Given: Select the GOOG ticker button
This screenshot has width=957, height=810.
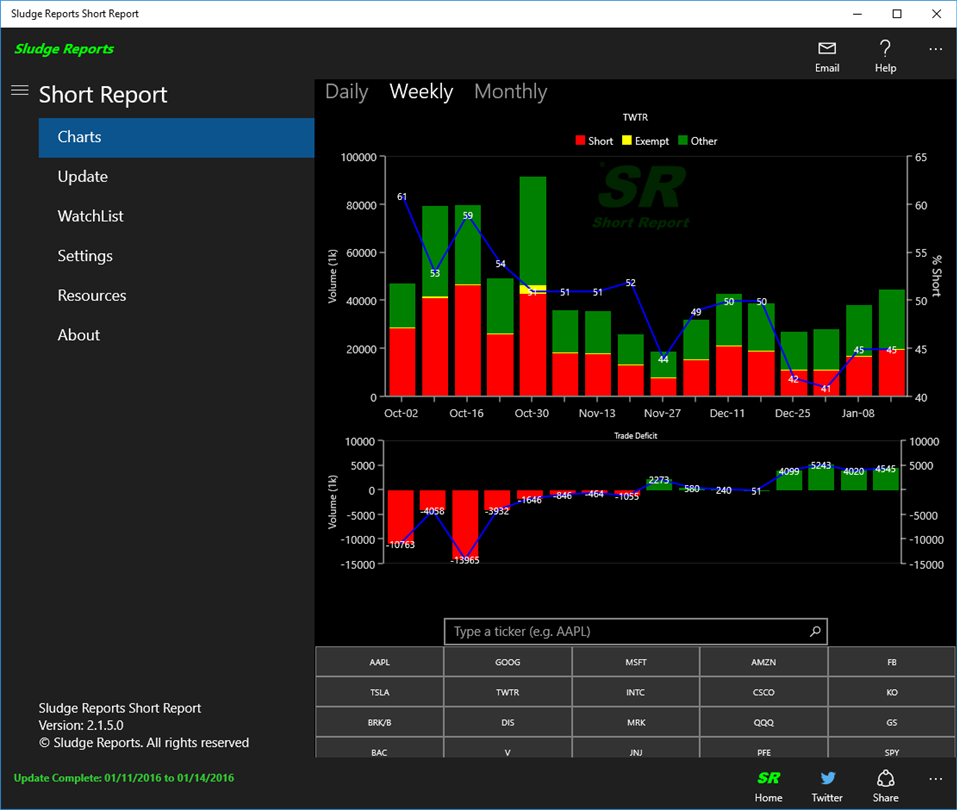Looking at the screenshot, I should (507, 662).
